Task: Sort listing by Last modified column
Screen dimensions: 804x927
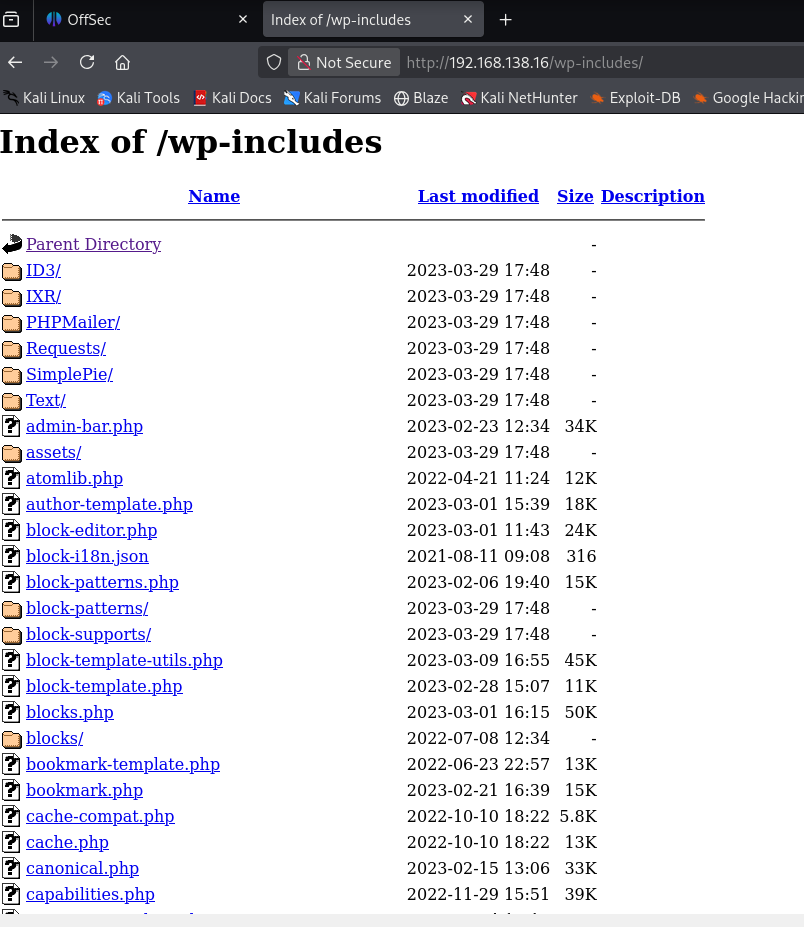Action: pos(478,196)
